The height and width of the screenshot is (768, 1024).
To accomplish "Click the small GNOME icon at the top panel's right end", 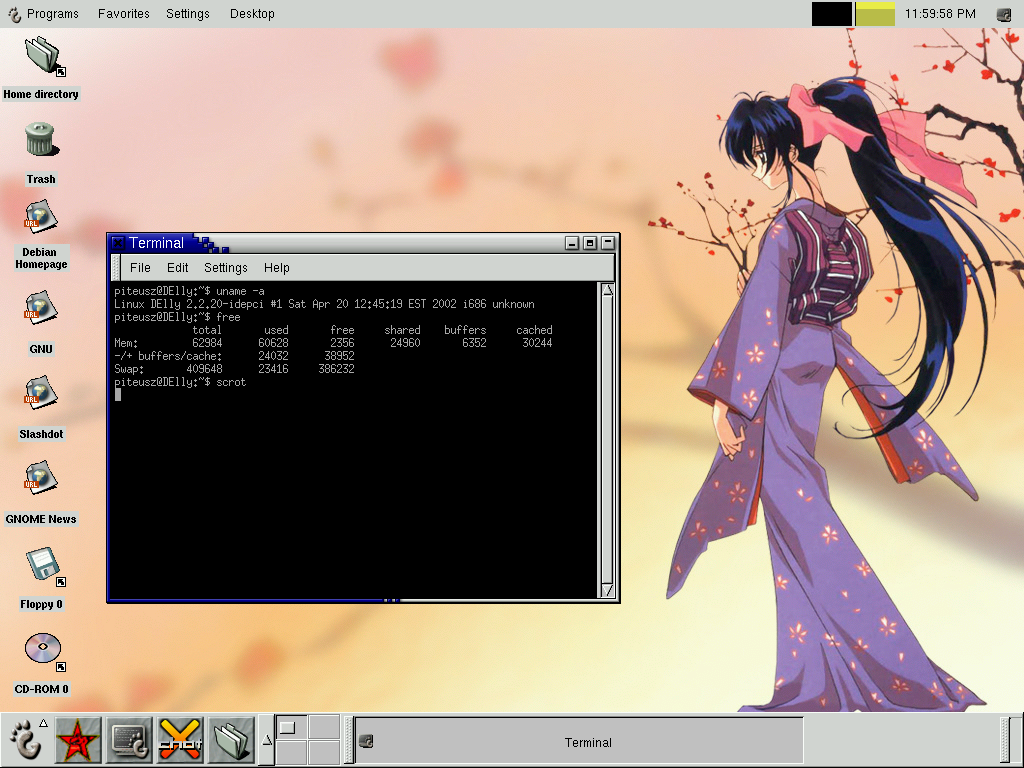I will click(1004, 14).
